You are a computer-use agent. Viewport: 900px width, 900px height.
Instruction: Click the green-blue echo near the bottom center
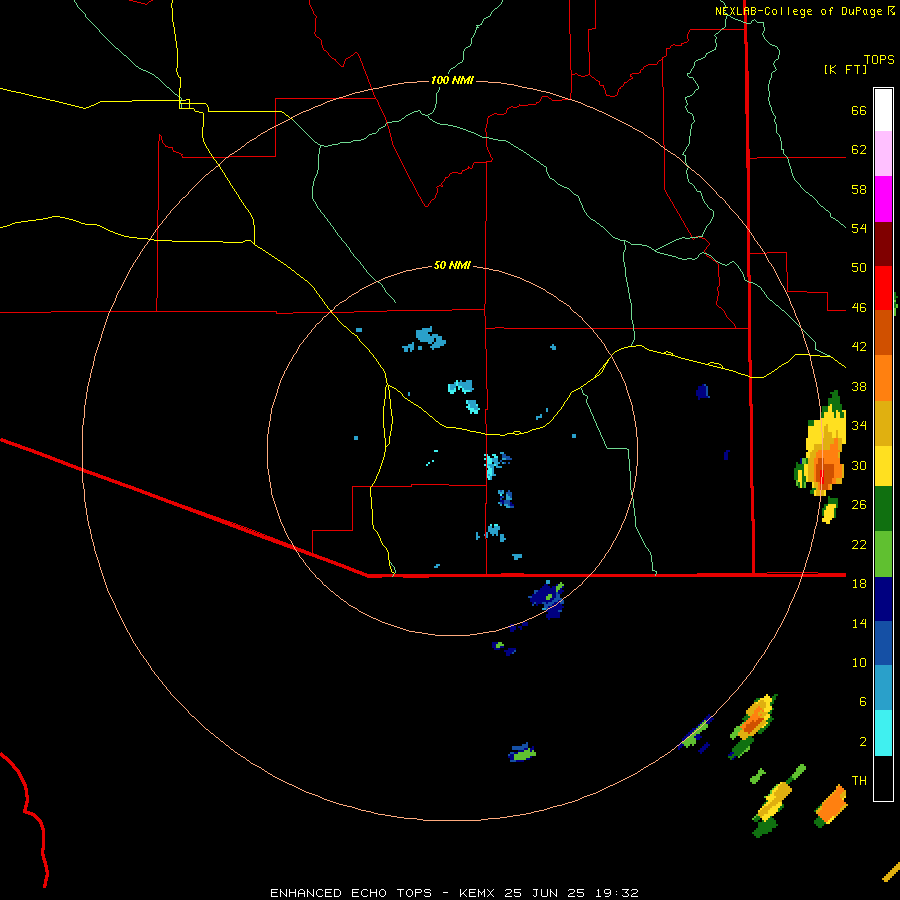point(522,752)
